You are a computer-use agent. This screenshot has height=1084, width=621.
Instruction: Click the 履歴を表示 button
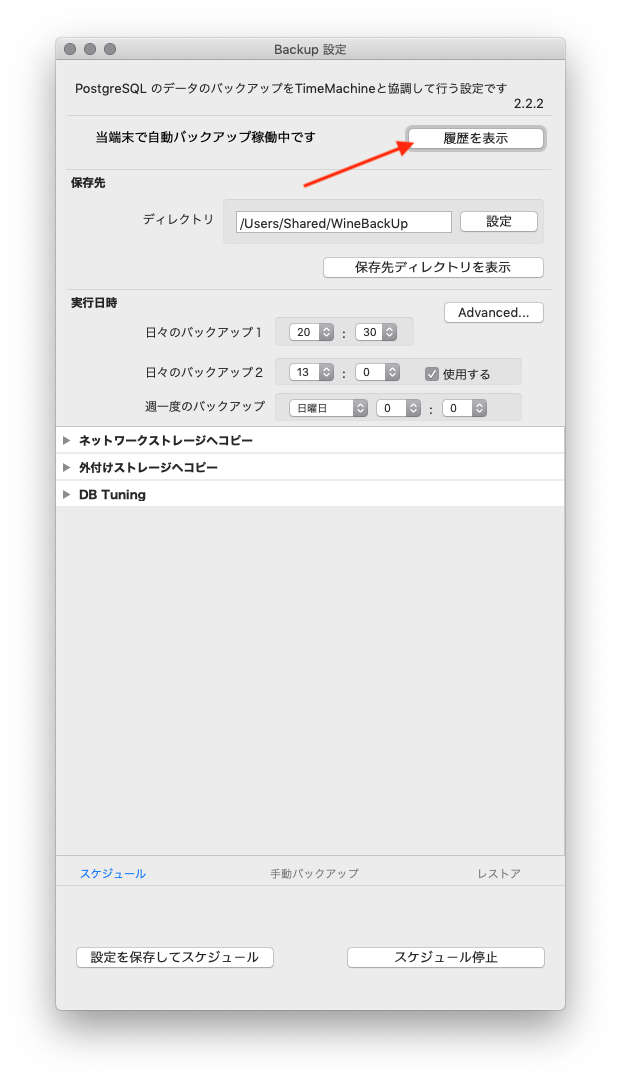[475, 138]
